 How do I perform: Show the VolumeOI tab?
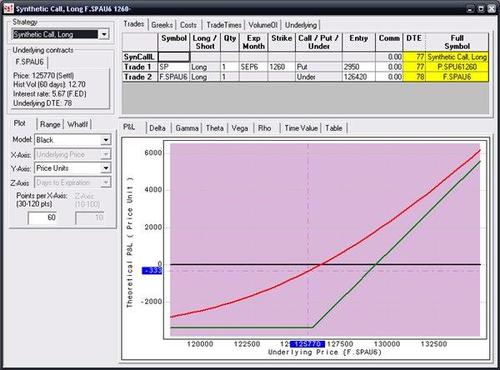pyautogui.click(x=263, y=25)
